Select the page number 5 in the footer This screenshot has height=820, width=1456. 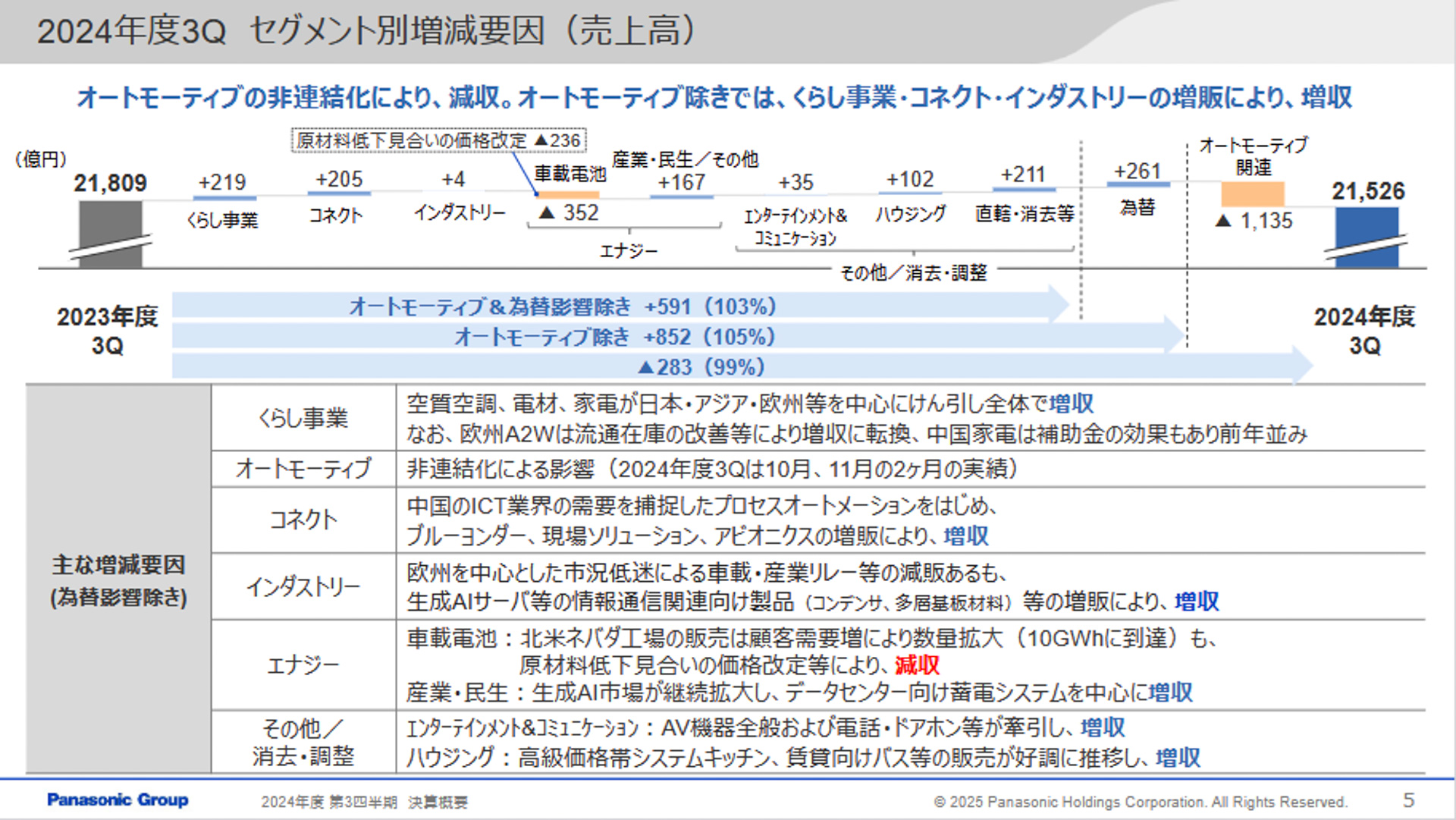1409,799
